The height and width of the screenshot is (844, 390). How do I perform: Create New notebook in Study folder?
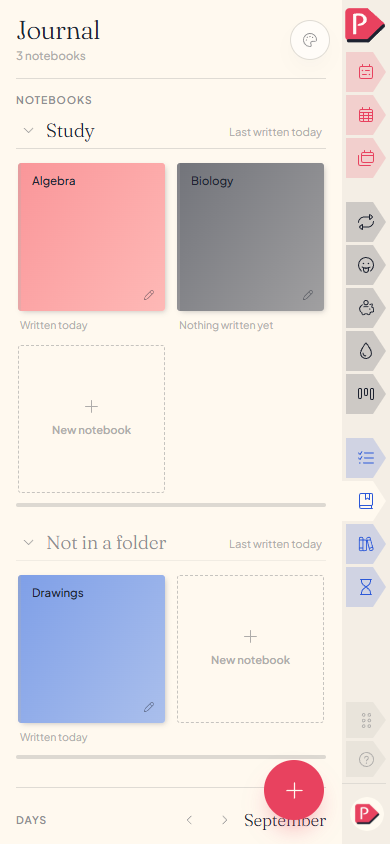pyautogui.click(x=91, y=419)
